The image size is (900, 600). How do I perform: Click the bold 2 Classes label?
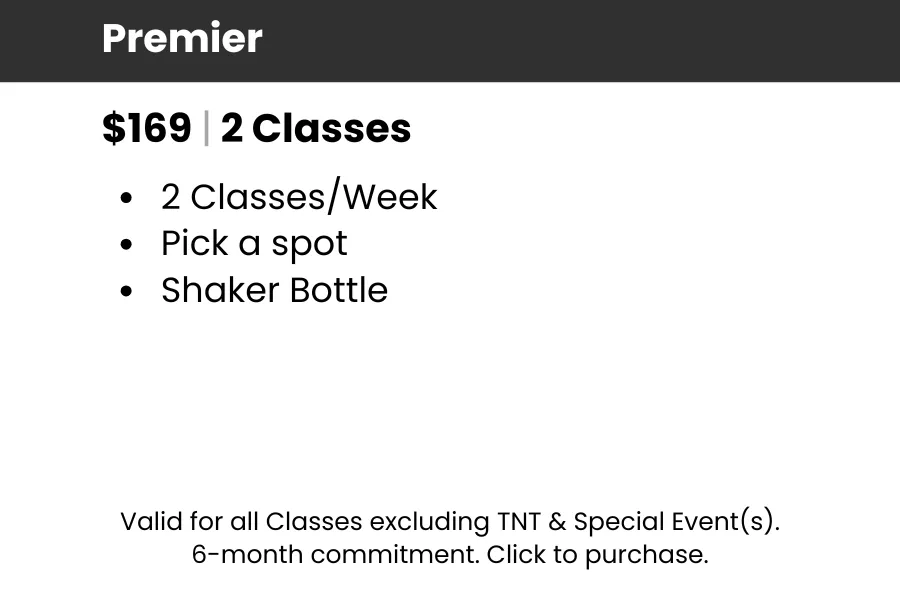pos(316,129)
